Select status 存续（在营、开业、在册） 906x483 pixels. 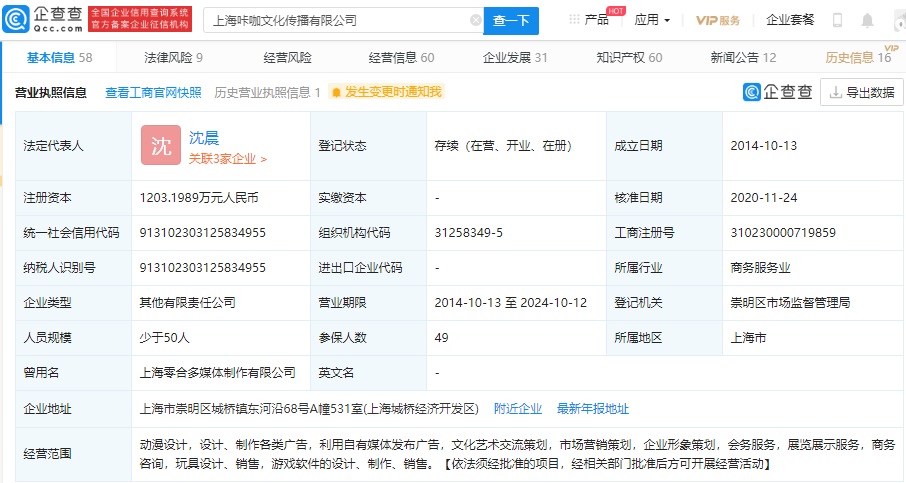(x=503, y=146)
